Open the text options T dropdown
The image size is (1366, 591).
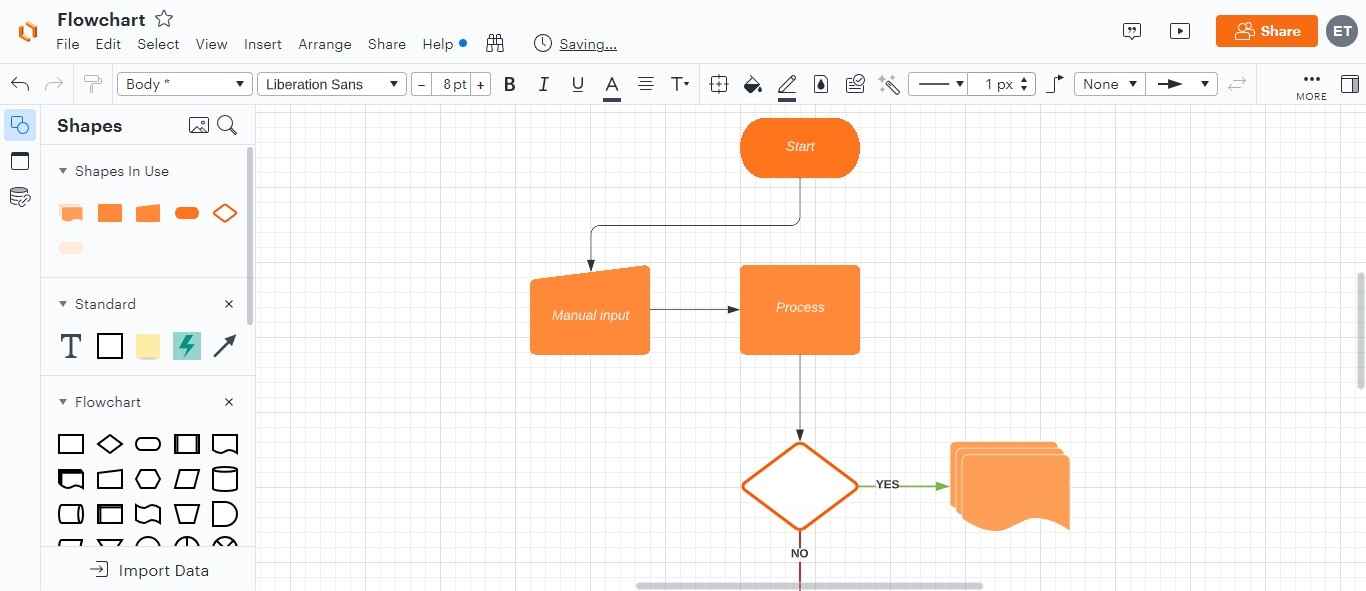(680, 84)
